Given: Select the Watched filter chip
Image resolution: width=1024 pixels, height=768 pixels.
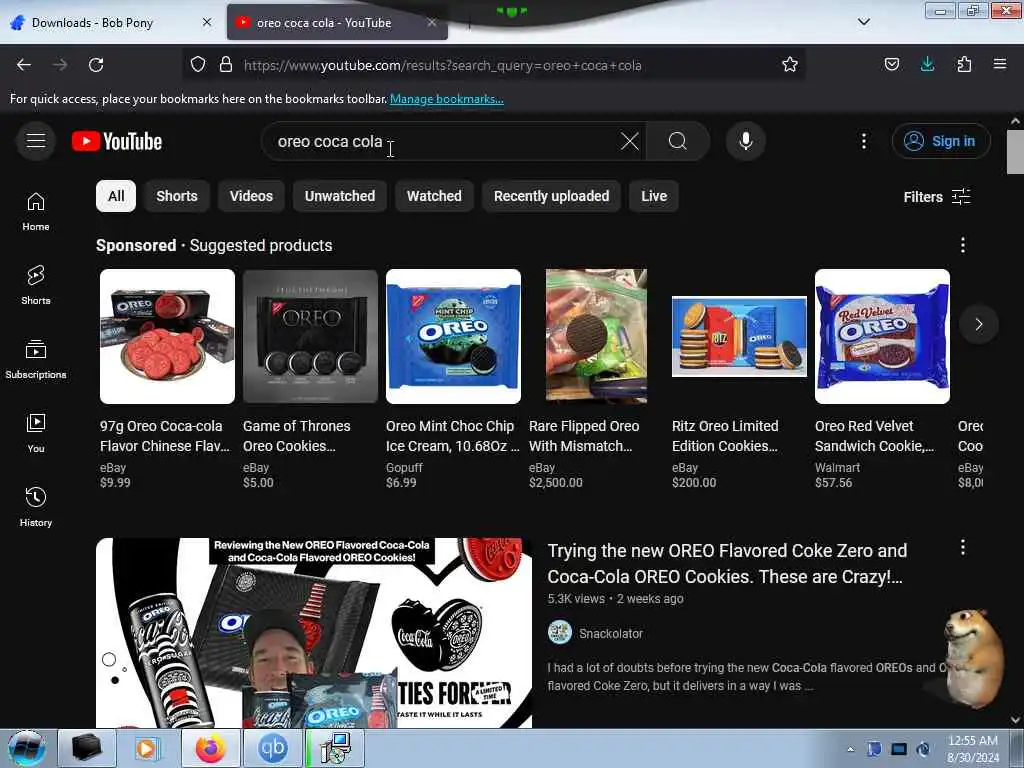Looking at the screenshot, I should pos(434,196).
